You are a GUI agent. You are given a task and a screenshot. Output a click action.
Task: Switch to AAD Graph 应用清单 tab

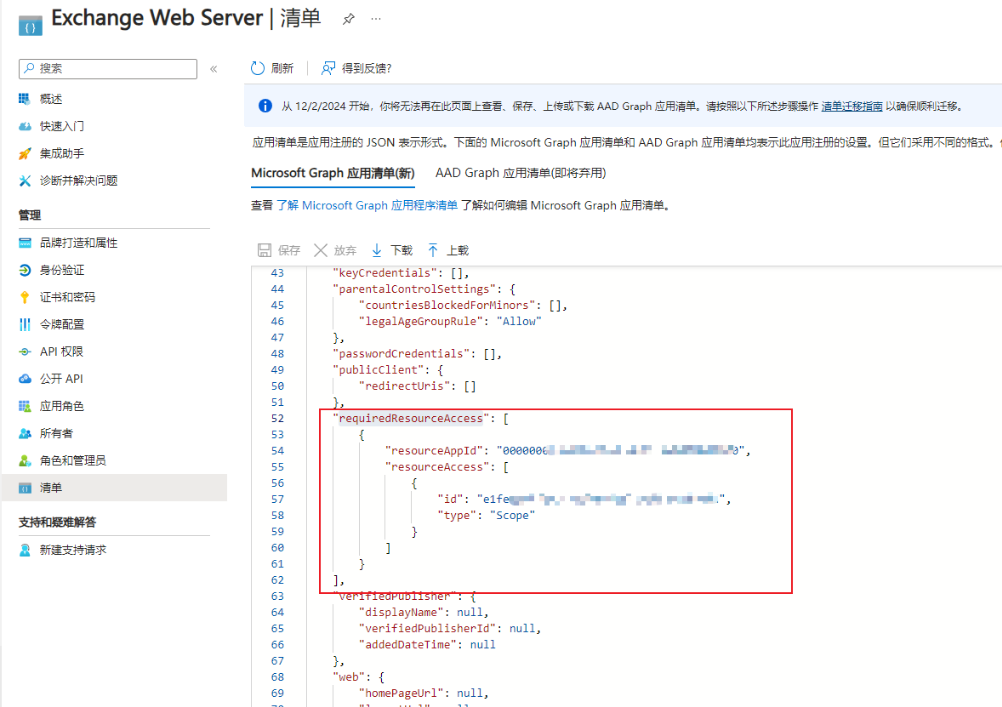click(x=520, y=173)
